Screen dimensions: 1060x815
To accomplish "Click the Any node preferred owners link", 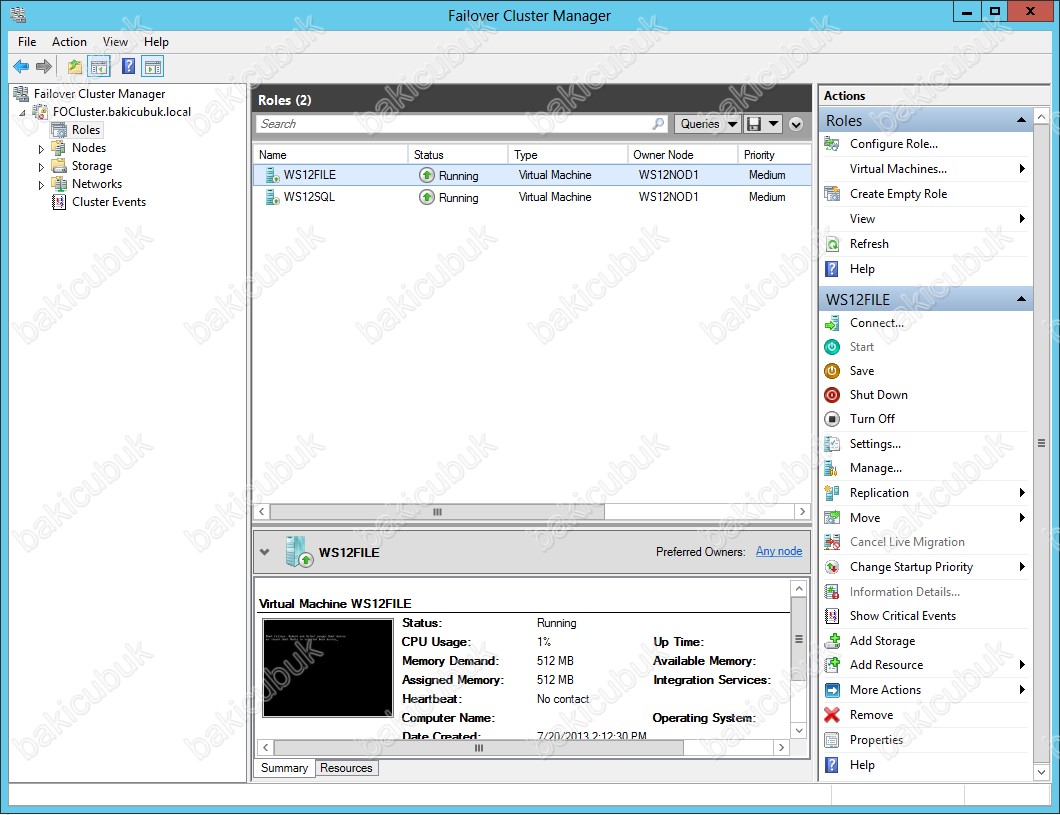I will point(779,551).
